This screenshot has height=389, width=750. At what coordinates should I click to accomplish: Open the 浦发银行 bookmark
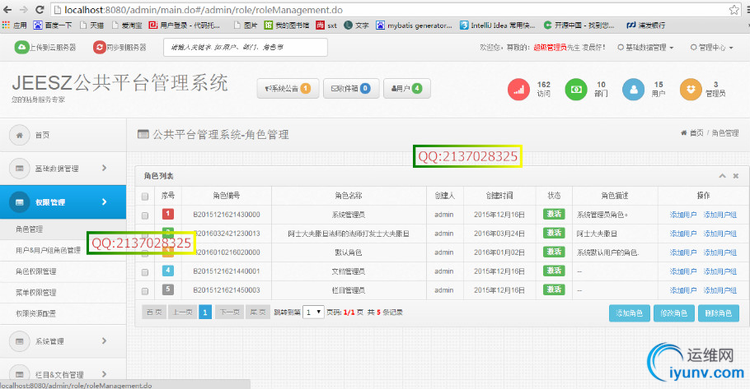click(646, 25)
